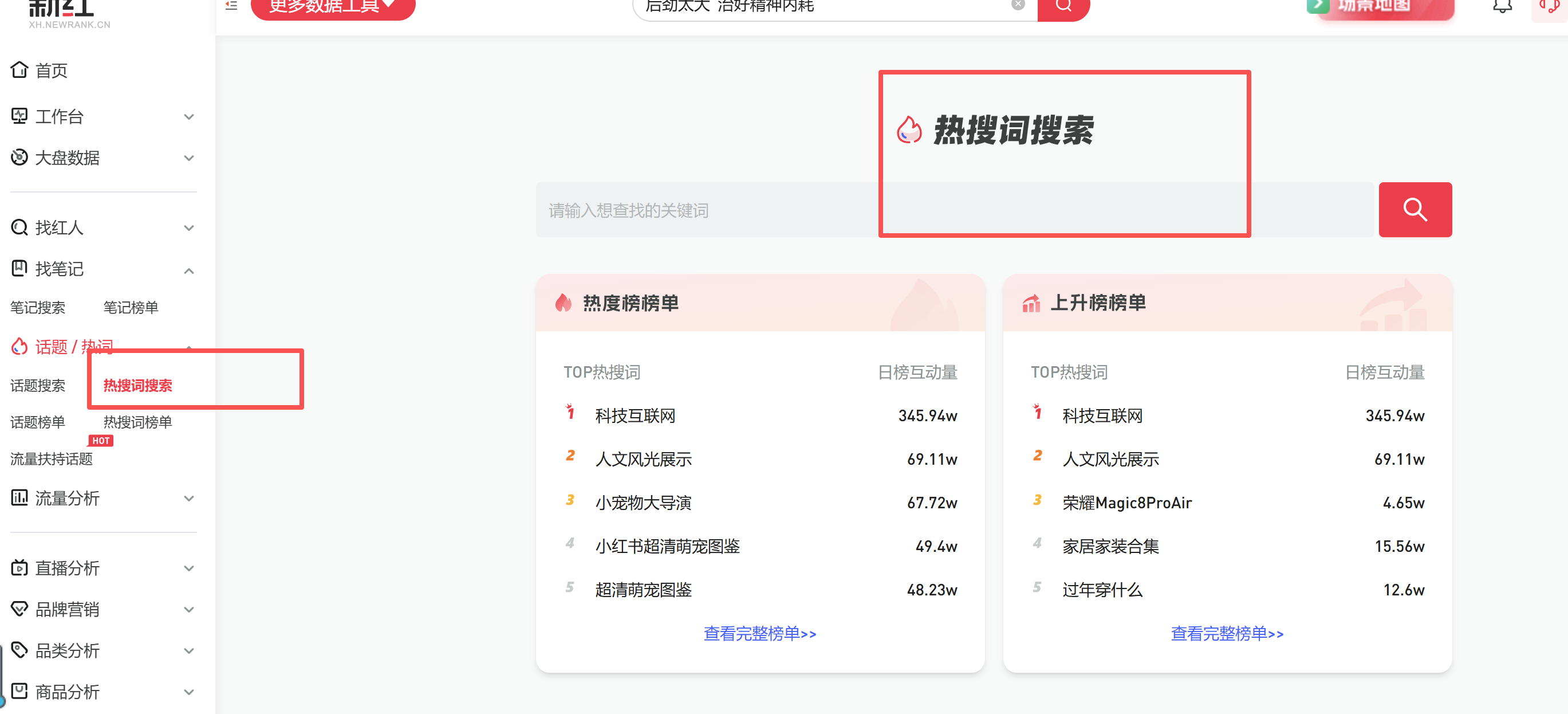The height and width of the screenshot is (714, 1568).
Task: Collapse the sidebar with menu icon
Action: pos(231,6)
